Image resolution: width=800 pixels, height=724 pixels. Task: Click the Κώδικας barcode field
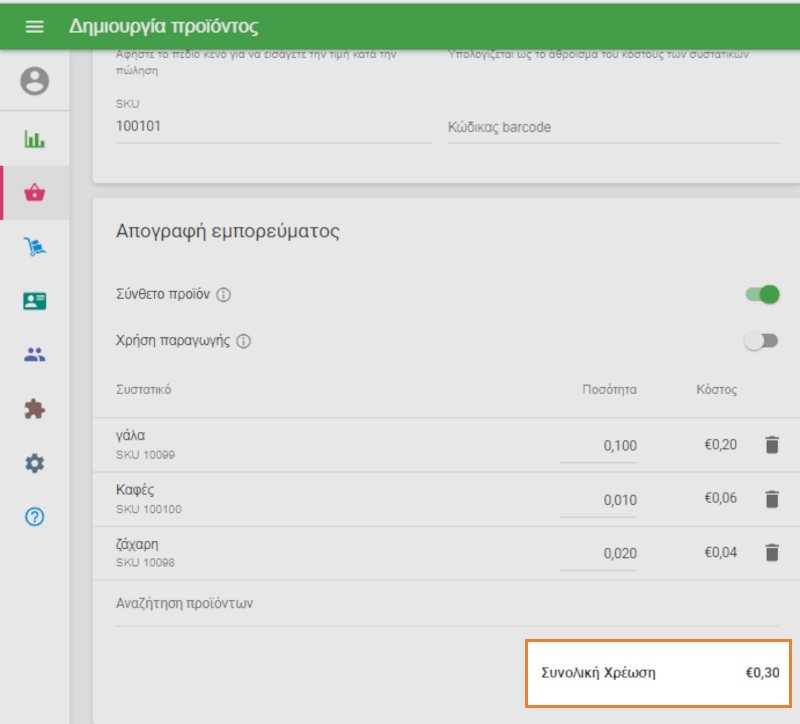point(612,128)
